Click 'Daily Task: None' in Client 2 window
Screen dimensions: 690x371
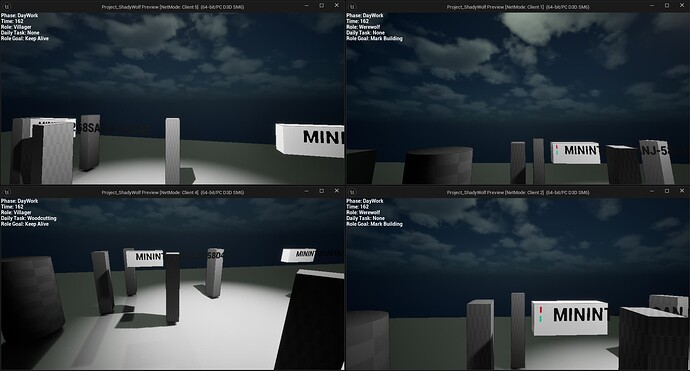click(x=366, y=218)
